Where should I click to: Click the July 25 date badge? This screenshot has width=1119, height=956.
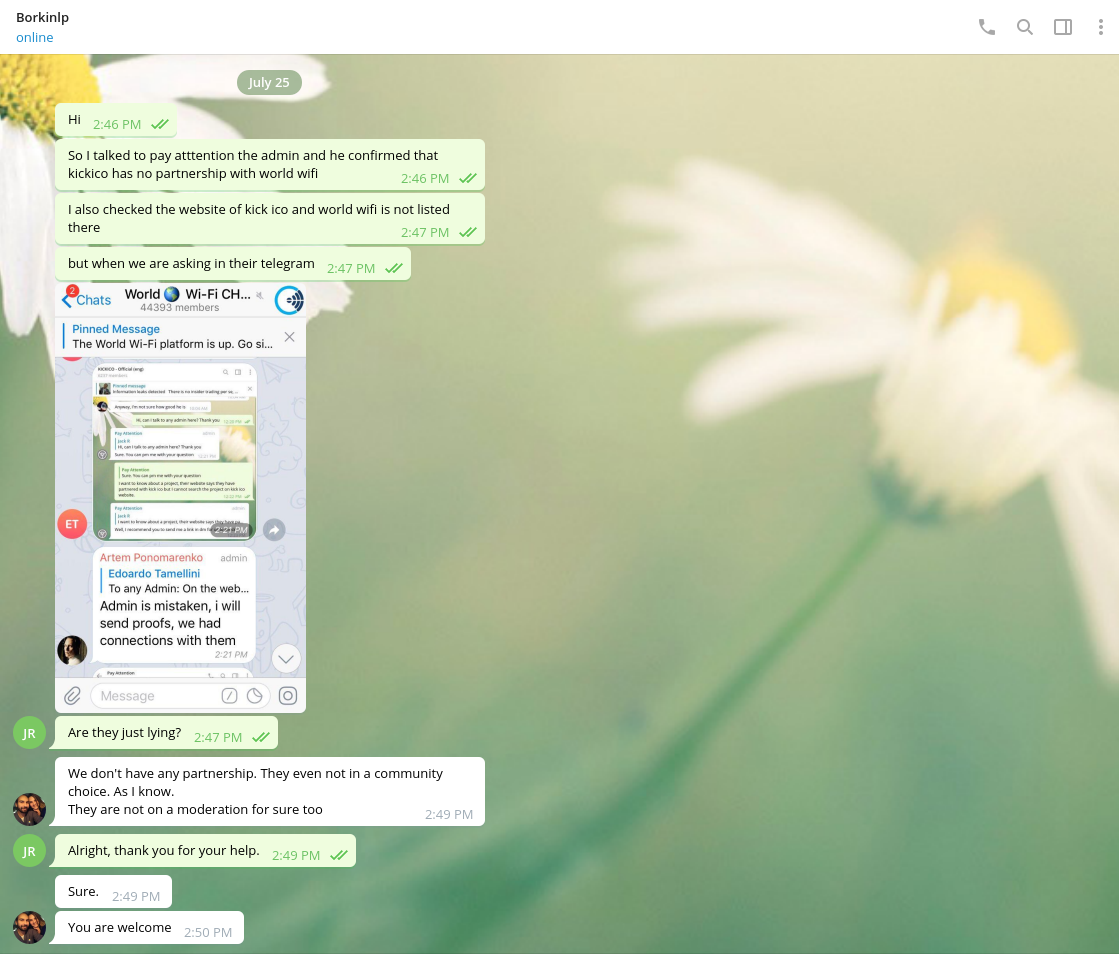click(269, 82)
